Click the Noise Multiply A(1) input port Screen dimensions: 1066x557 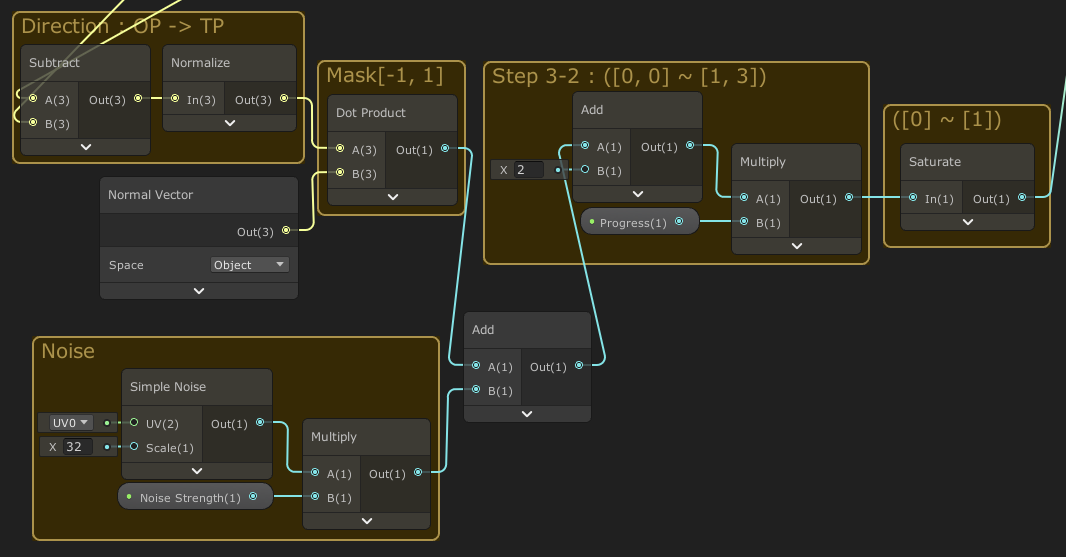pyautogui.click(x=315, y=472)
